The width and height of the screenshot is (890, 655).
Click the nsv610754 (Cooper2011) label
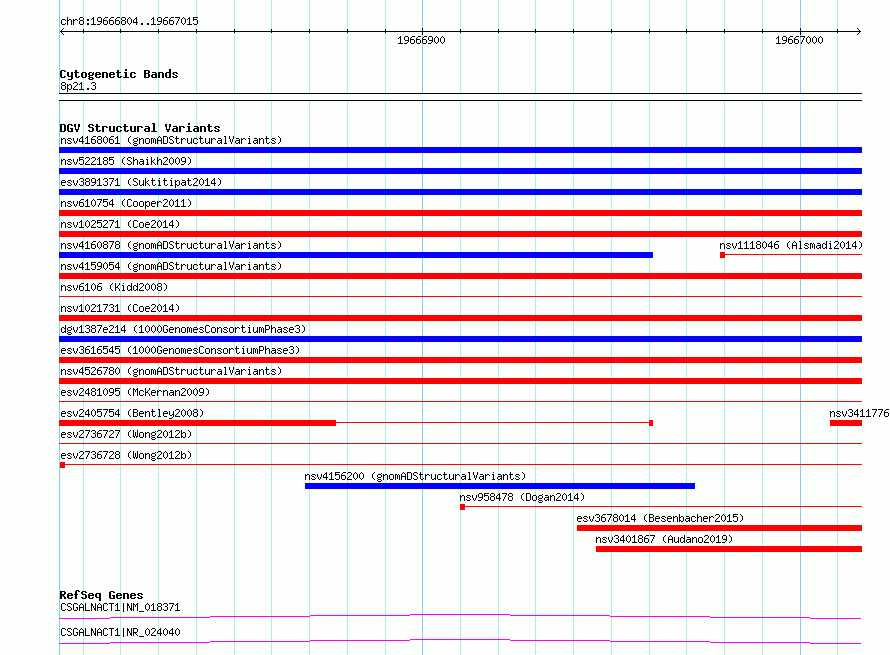(126, 203)
